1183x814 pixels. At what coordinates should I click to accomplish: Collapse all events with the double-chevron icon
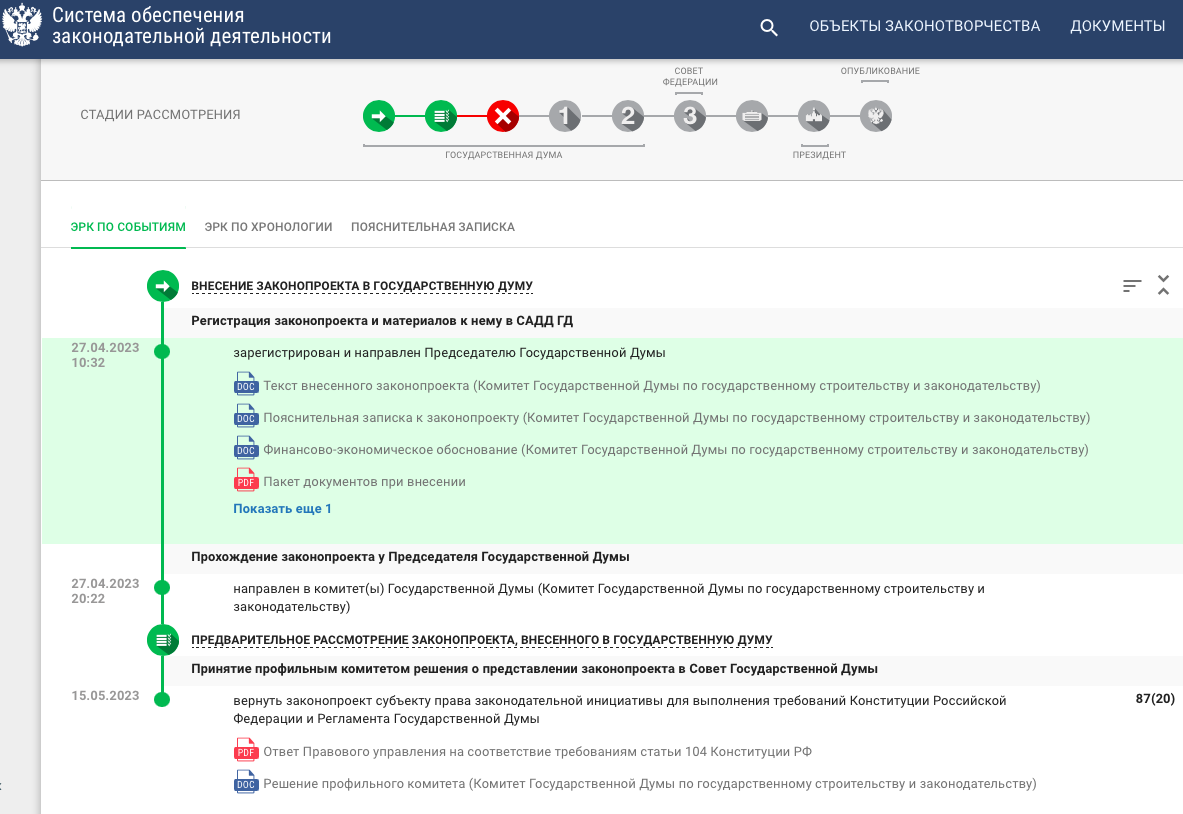point(1163,285)
